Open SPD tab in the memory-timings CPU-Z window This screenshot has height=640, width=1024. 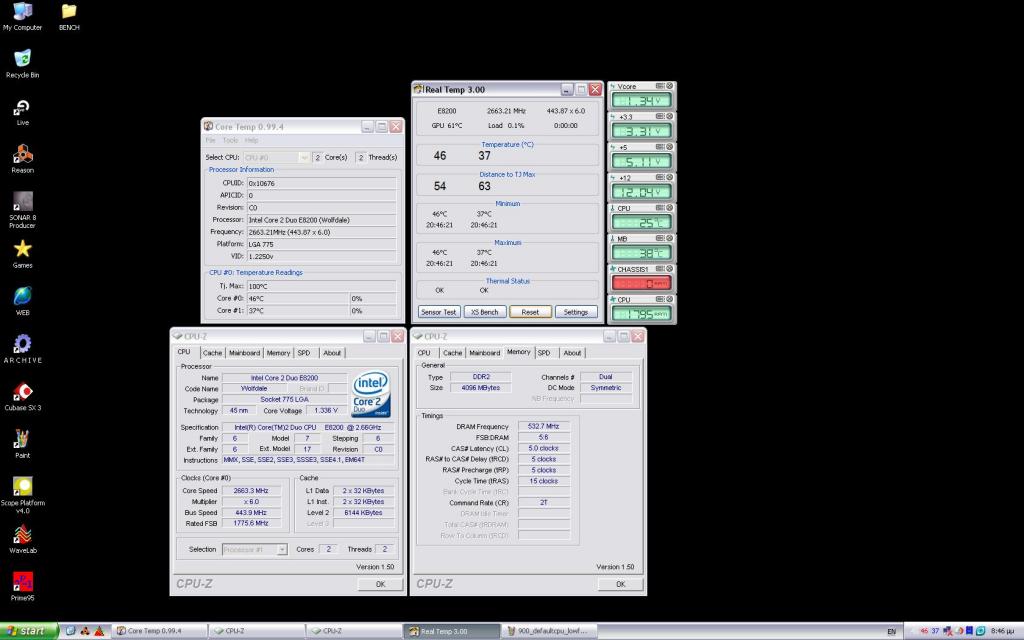tap(544, 353)
